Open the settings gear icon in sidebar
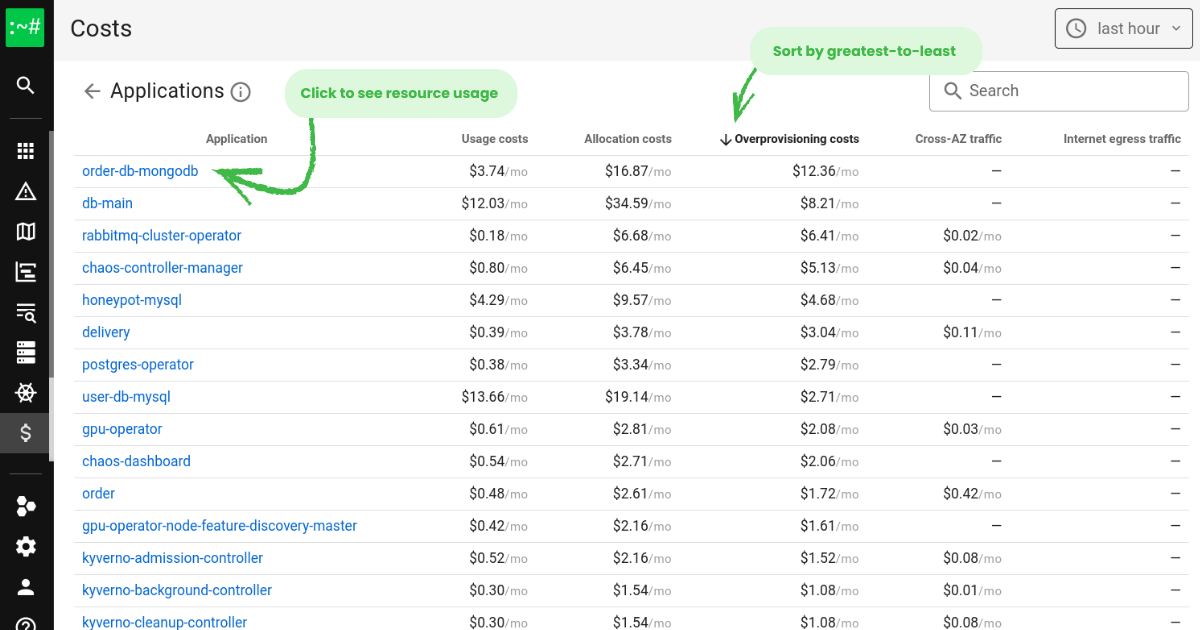This screenshot has width=1200, height=630. click(x=26, y=546)
